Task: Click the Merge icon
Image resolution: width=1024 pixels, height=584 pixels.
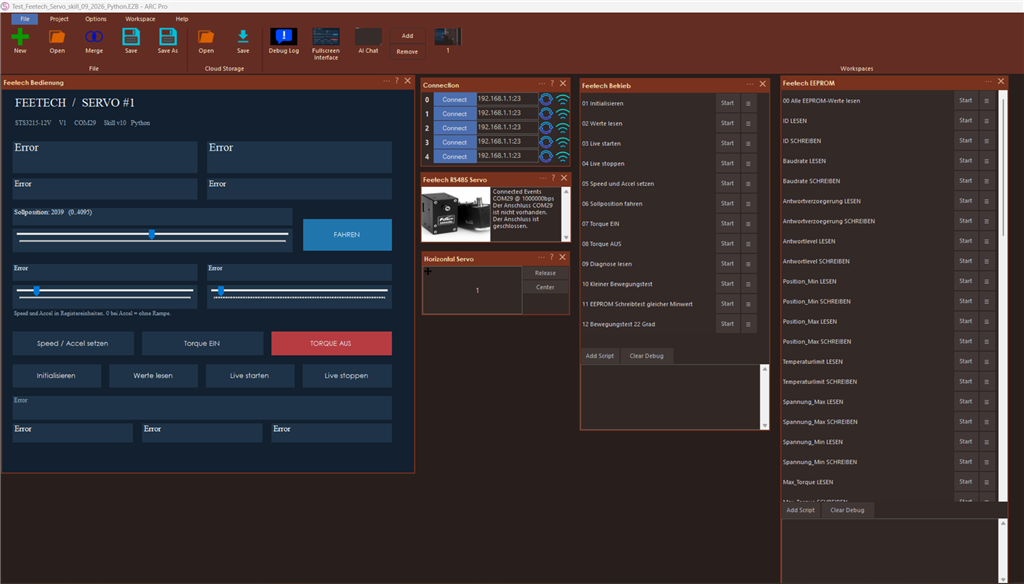Action: [94, 37]
